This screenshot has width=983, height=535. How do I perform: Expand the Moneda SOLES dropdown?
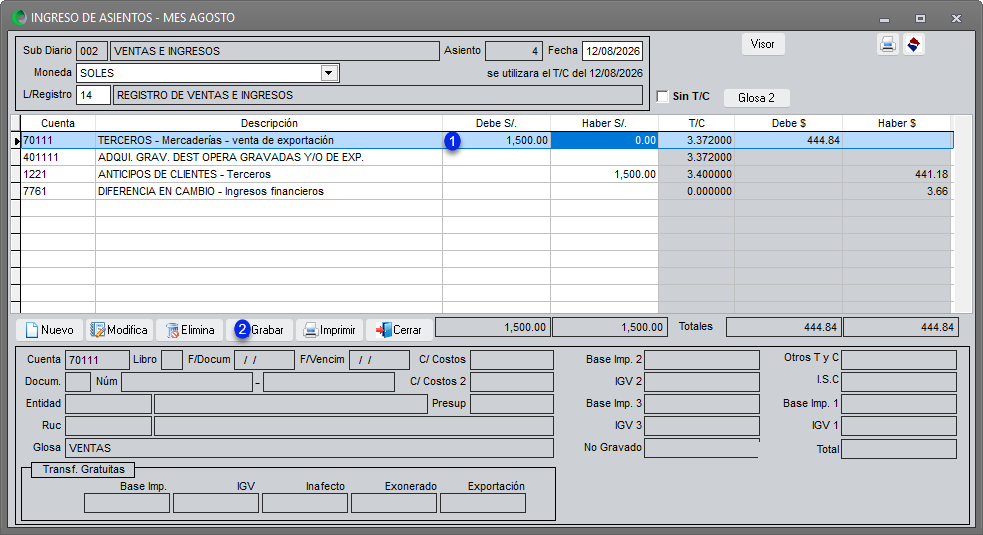point(329,73)
